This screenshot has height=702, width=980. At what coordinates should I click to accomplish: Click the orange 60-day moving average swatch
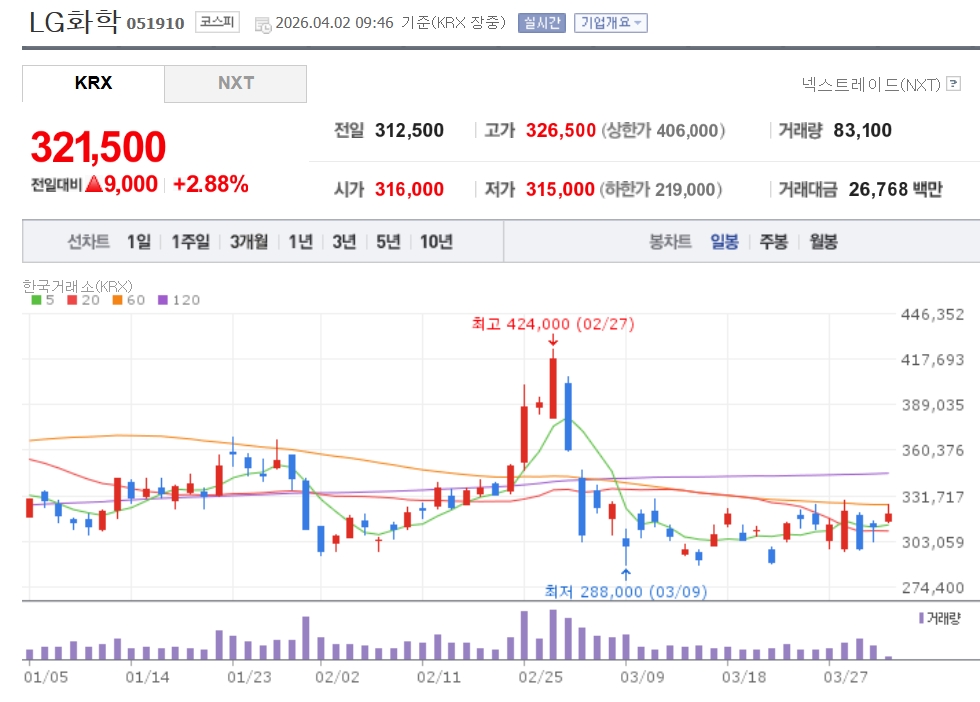(117, 300)
